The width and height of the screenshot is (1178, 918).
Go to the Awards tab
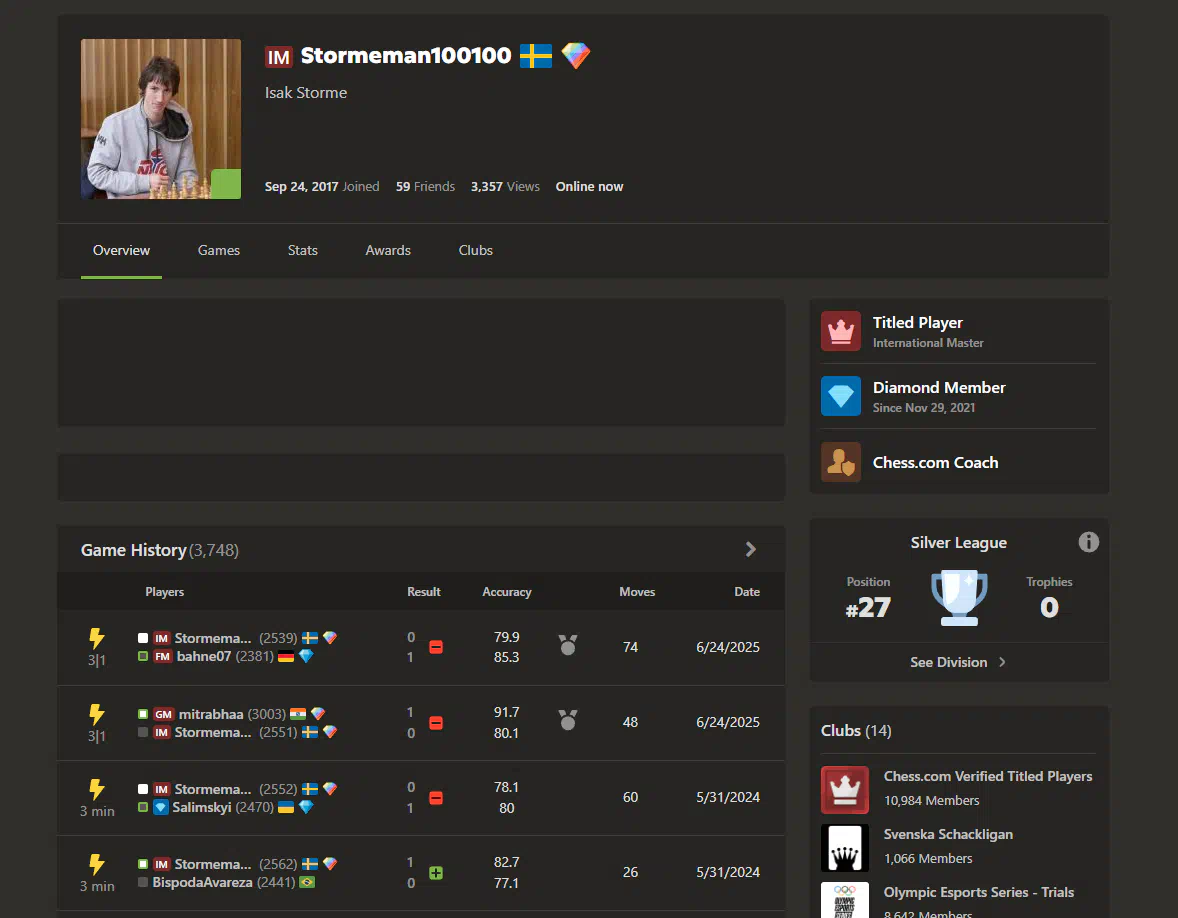click(x=388, y=250)
